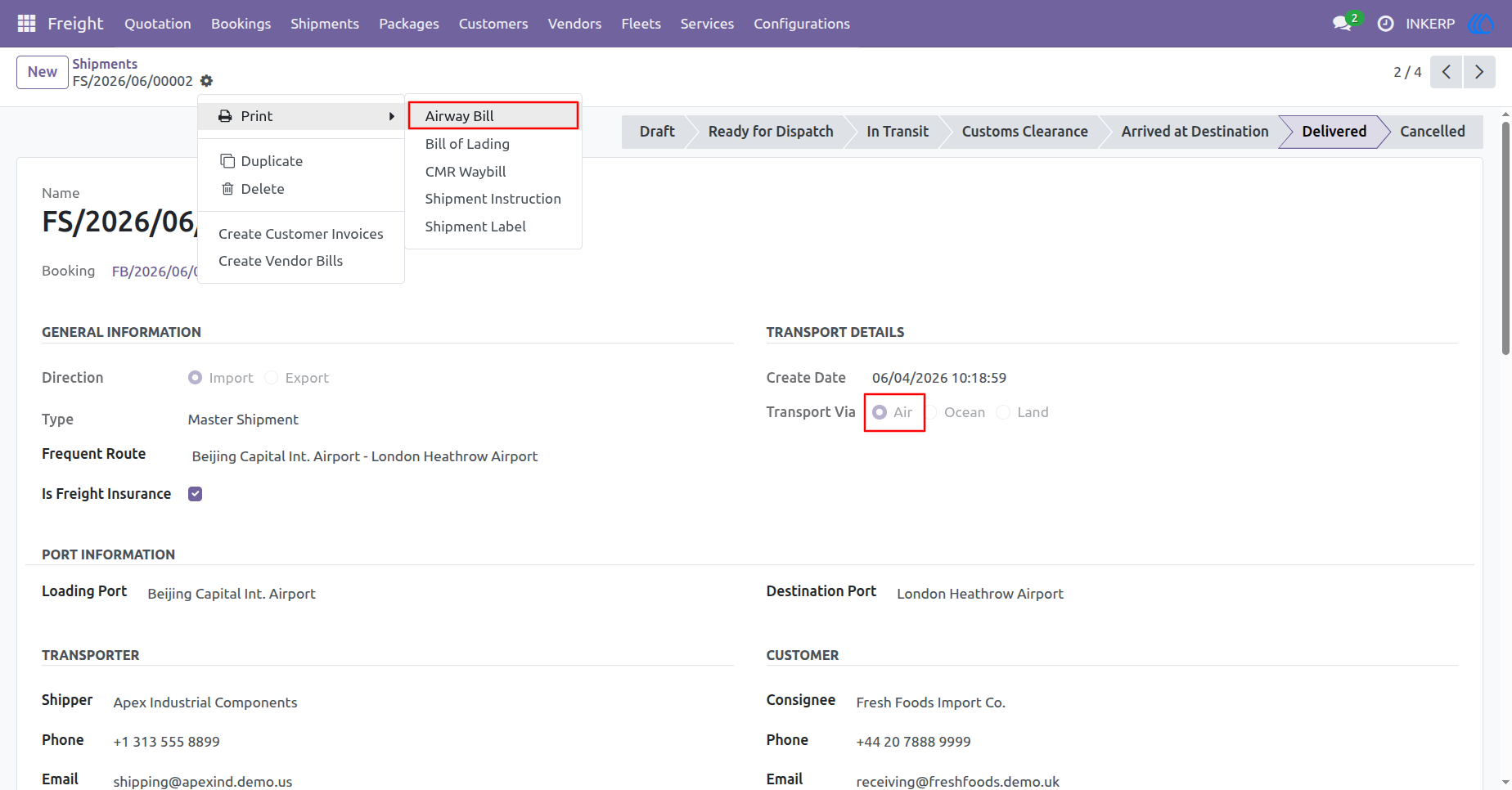Click the clock activities icon
Screen dimensions: 1512x790
pos(1385,24)
